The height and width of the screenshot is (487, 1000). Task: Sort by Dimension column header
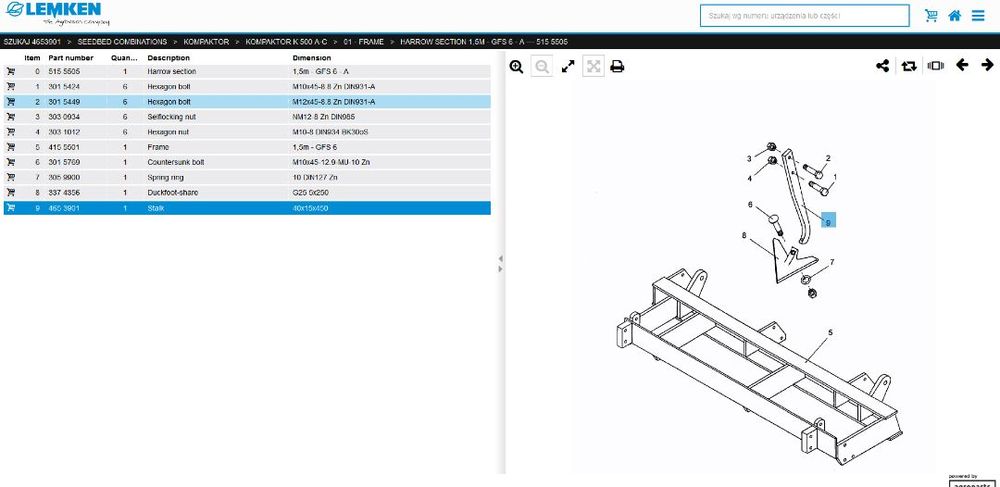coord(311,58)
